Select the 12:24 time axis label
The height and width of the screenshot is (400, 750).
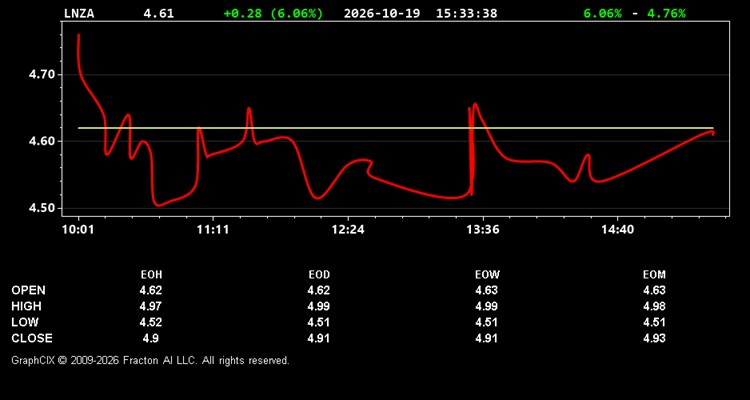tap(348, 230)
